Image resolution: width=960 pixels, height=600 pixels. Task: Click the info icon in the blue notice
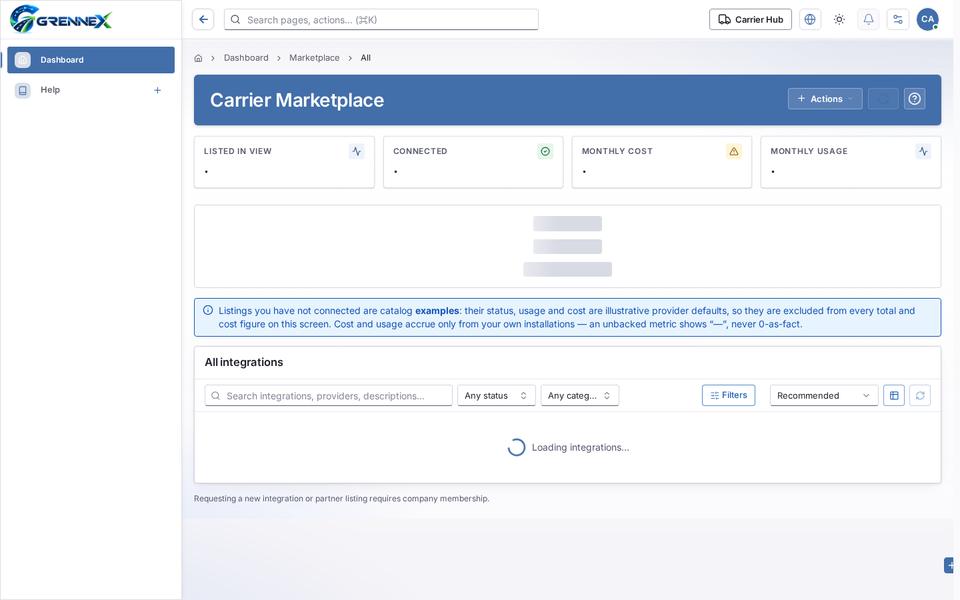[x=208, y=310]
